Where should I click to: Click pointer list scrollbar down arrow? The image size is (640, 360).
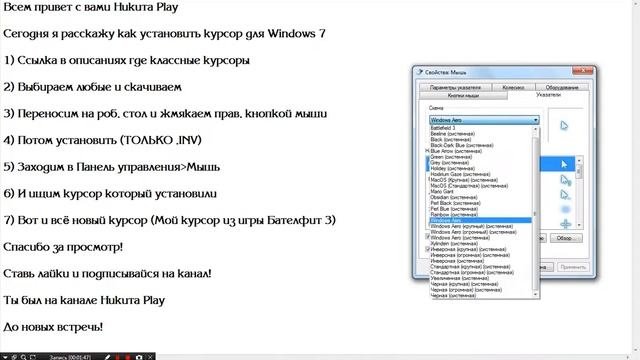click(x=579, y=225)
